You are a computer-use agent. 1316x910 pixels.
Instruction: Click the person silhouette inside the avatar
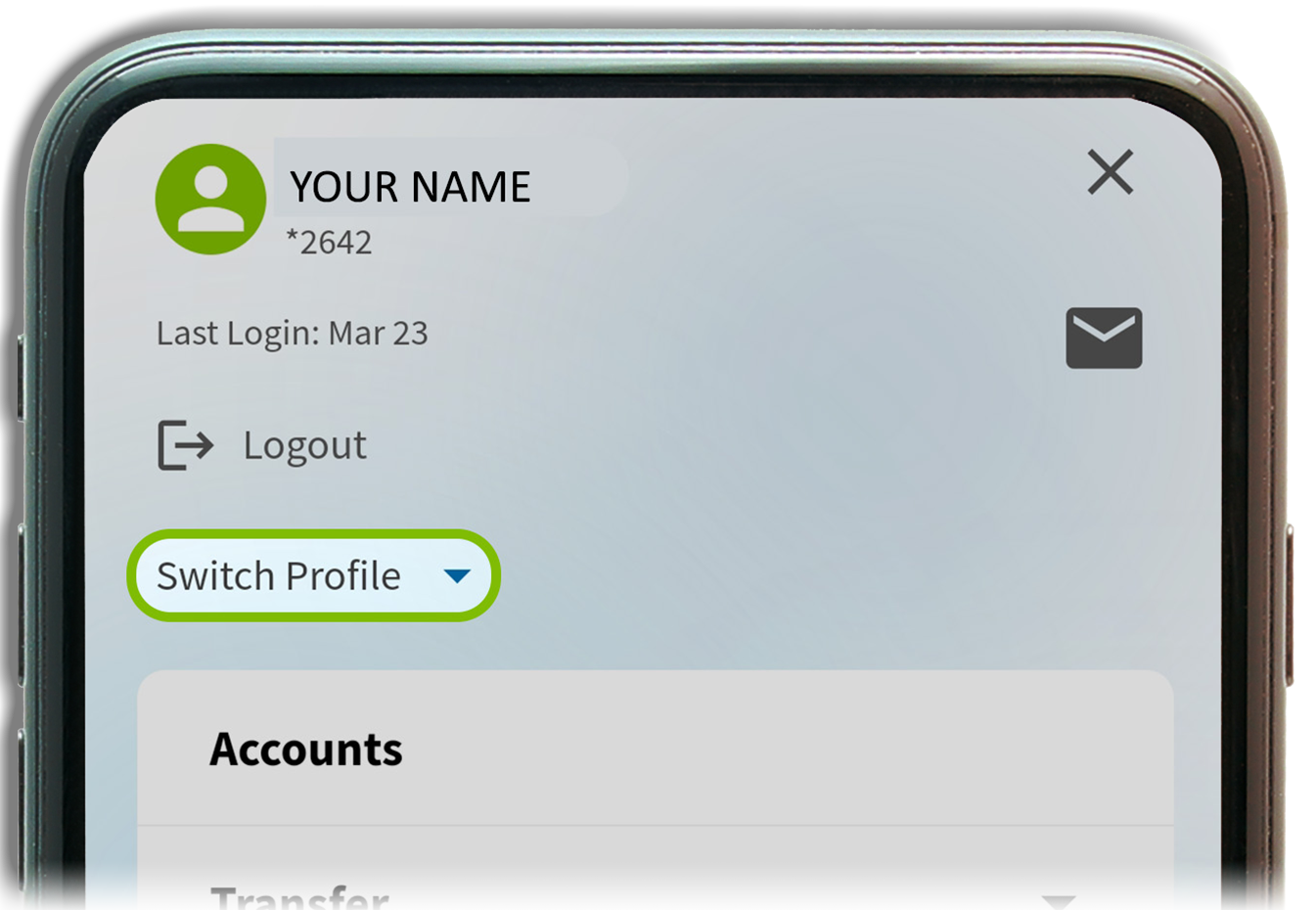click(210, 198)
